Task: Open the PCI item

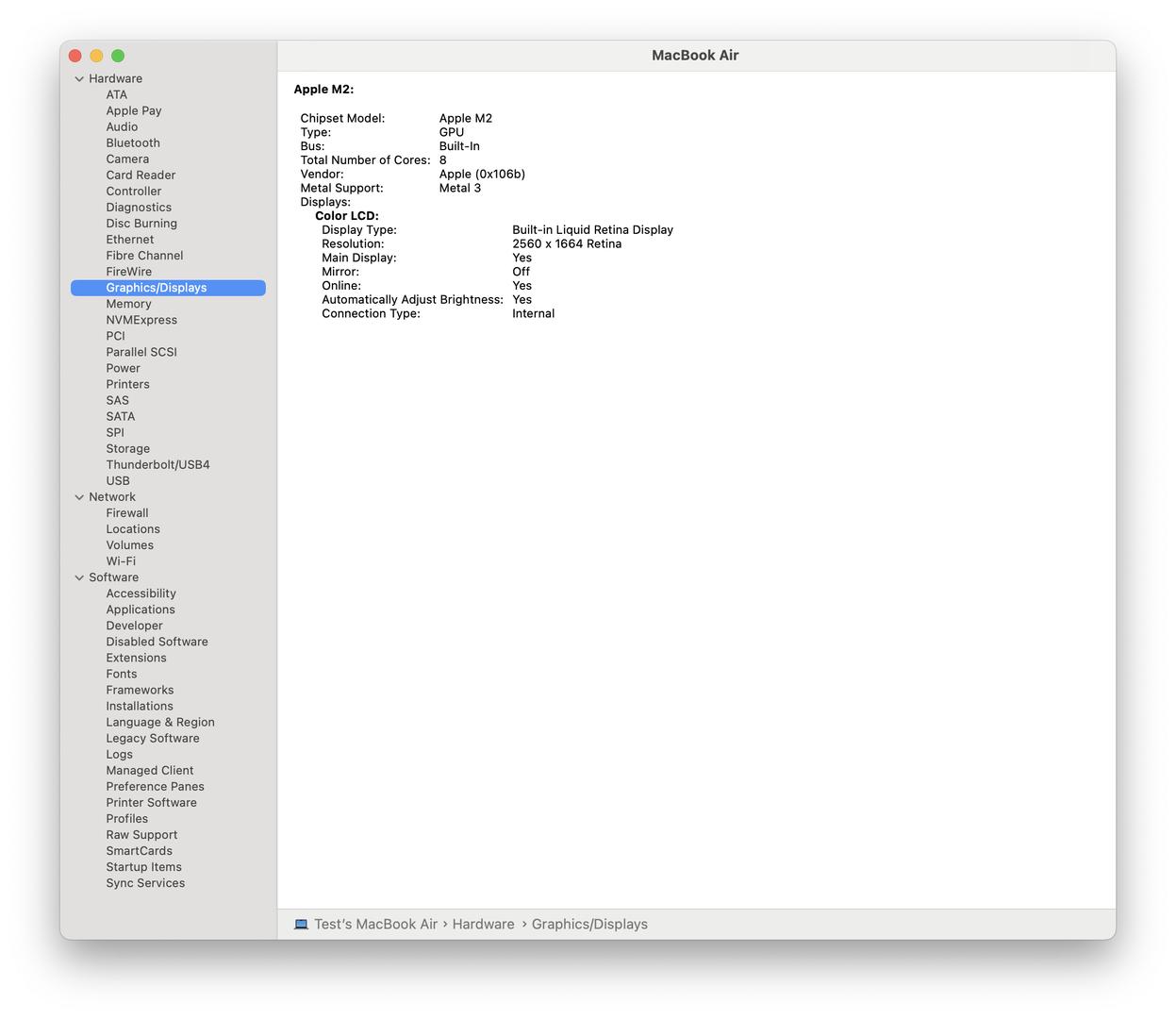Action: (115, 336)
